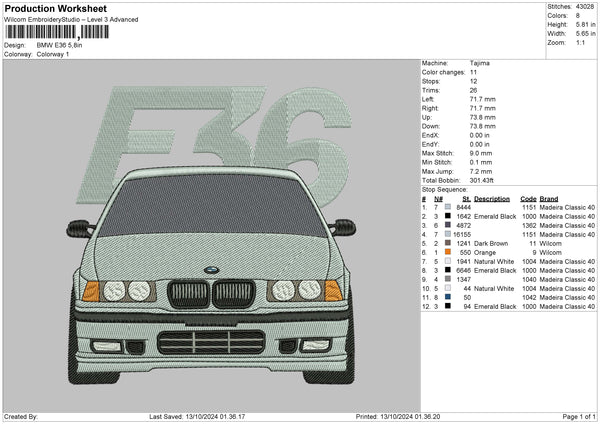600x424 pixels.
Task: Click the Max Stitch value 9.0 mm
Action: coord(481,153)
